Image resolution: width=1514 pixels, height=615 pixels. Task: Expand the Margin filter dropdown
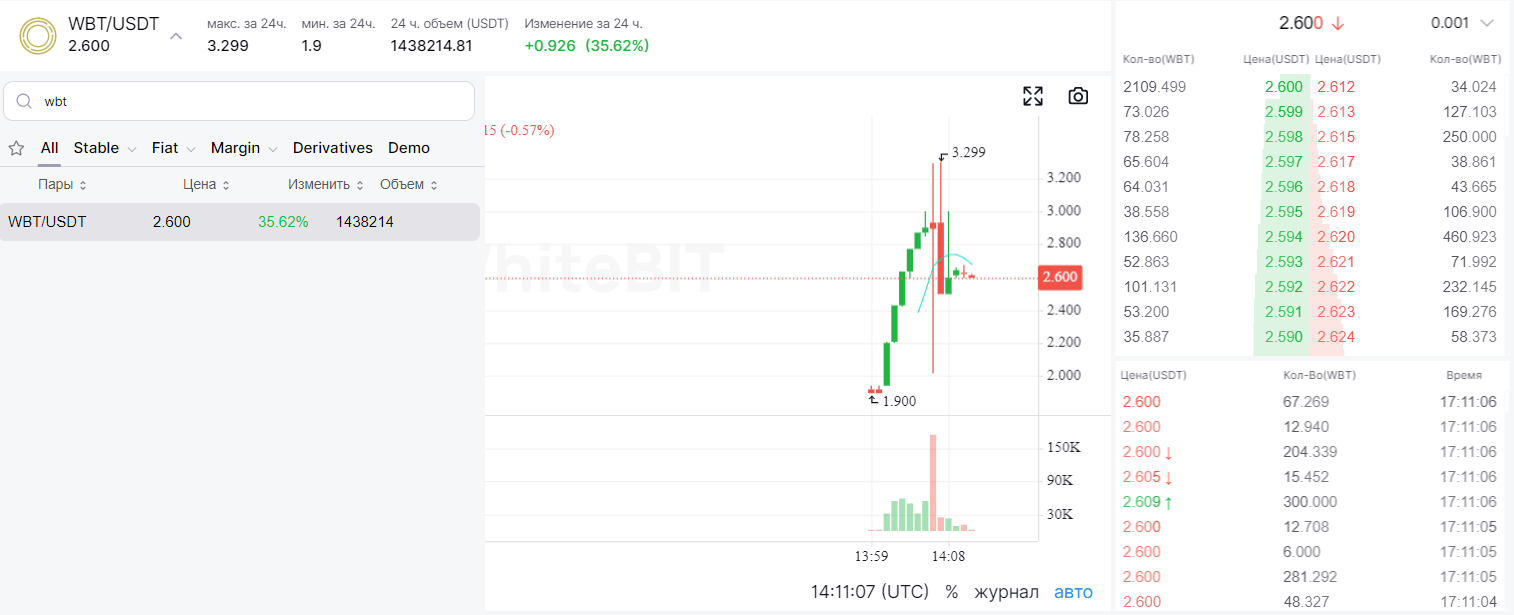(244, 148)
